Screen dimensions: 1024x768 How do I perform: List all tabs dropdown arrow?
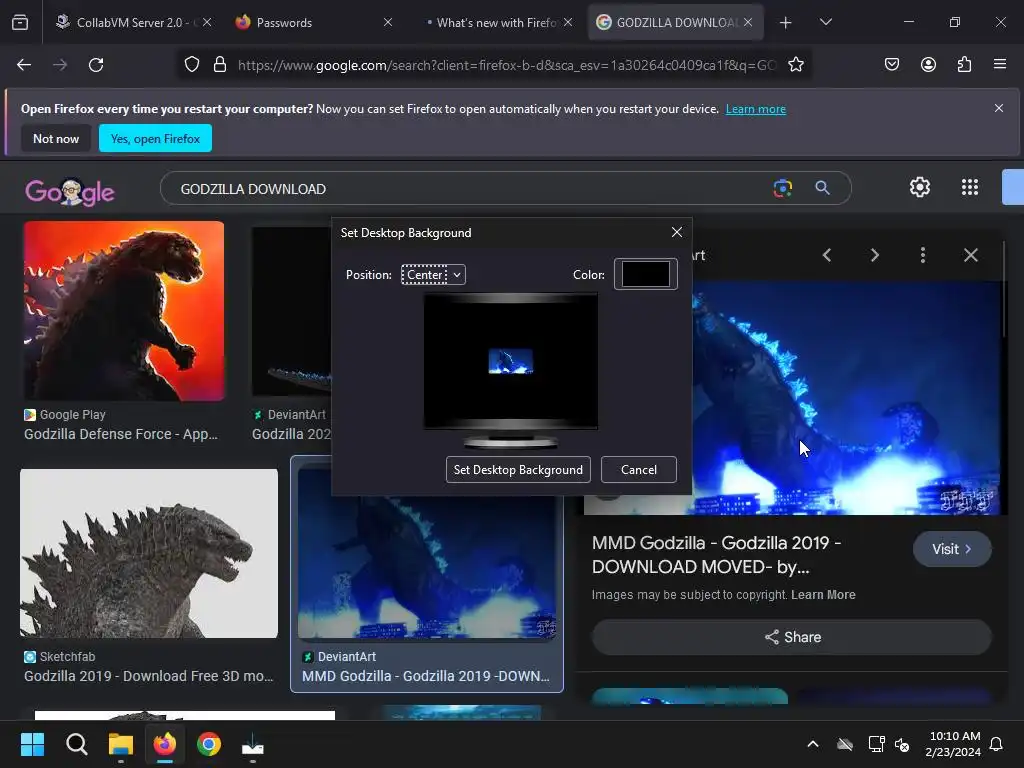pos(825,22)
